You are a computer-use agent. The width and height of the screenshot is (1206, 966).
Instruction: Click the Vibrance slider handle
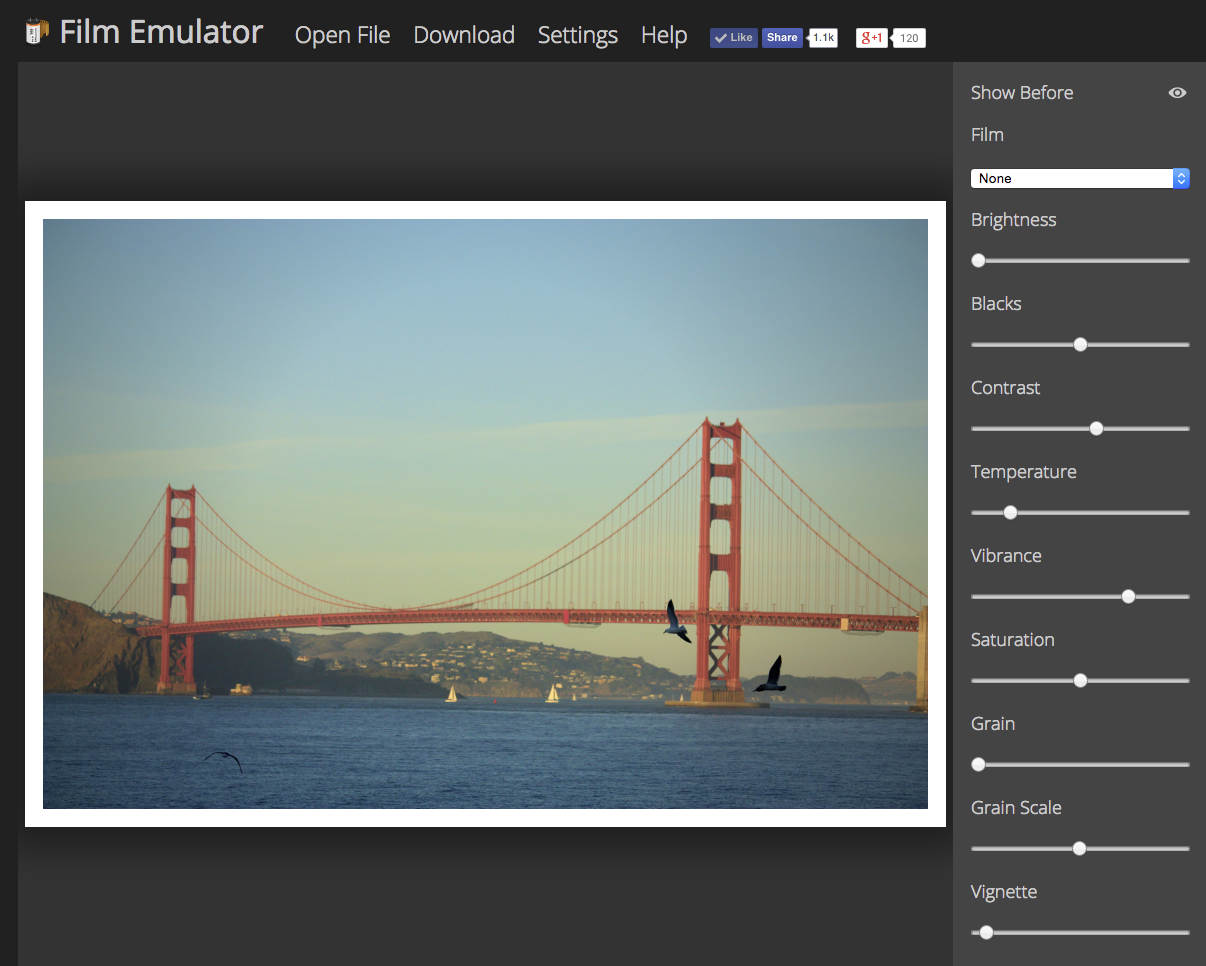tap(1128, 596)
